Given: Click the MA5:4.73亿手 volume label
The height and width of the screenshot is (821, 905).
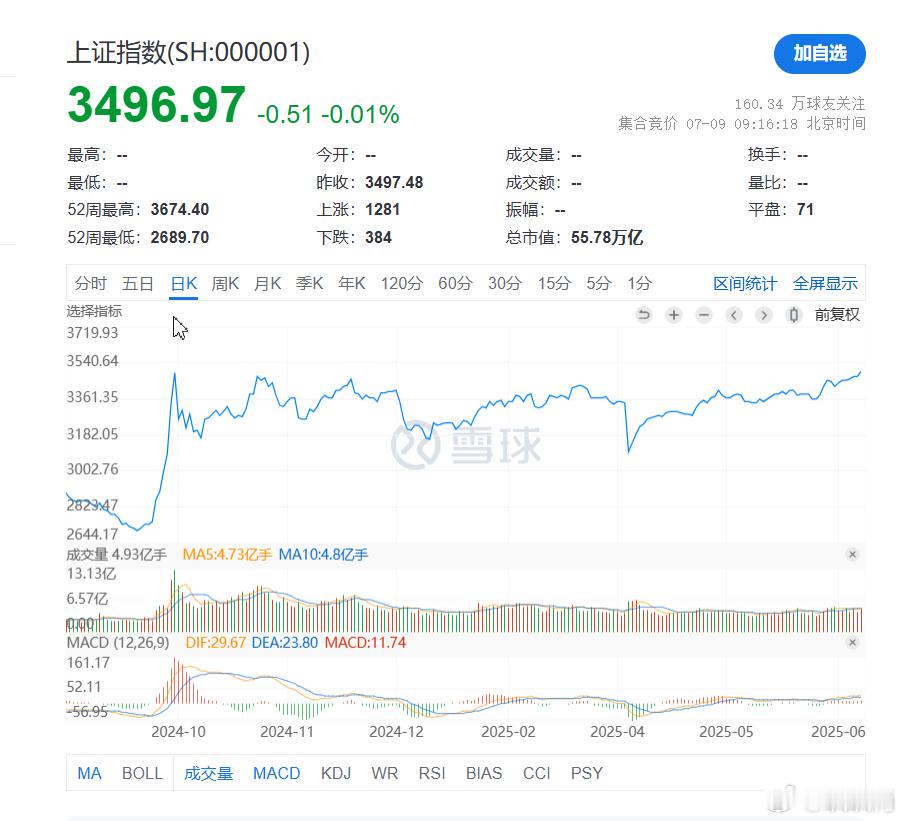Looking at the screenshot, I should pos(227,555).
